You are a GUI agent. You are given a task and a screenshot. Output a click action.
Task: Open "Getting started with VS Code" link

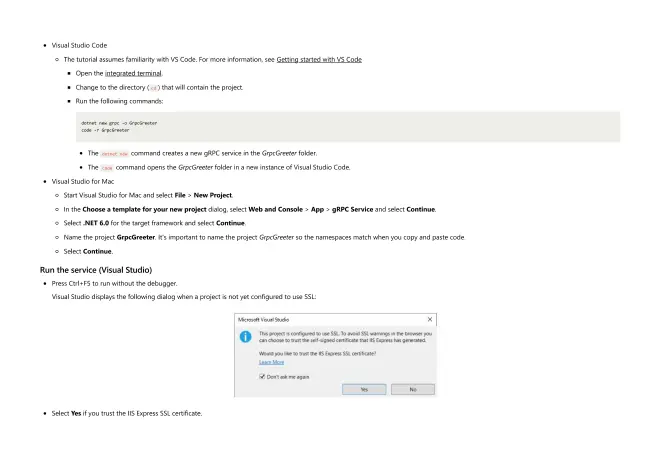[313, 60]
